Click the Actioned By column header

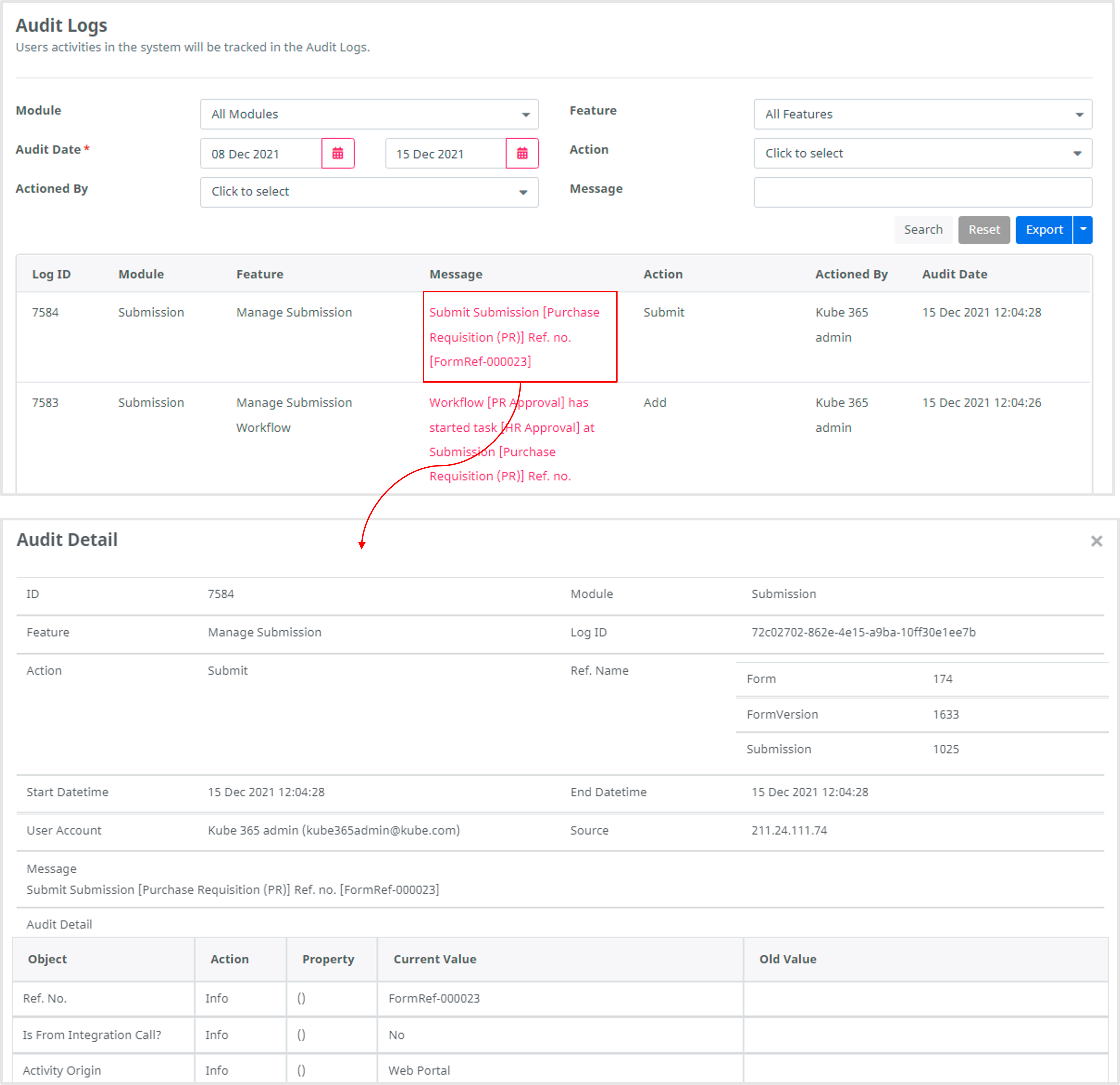coord(851,274)
